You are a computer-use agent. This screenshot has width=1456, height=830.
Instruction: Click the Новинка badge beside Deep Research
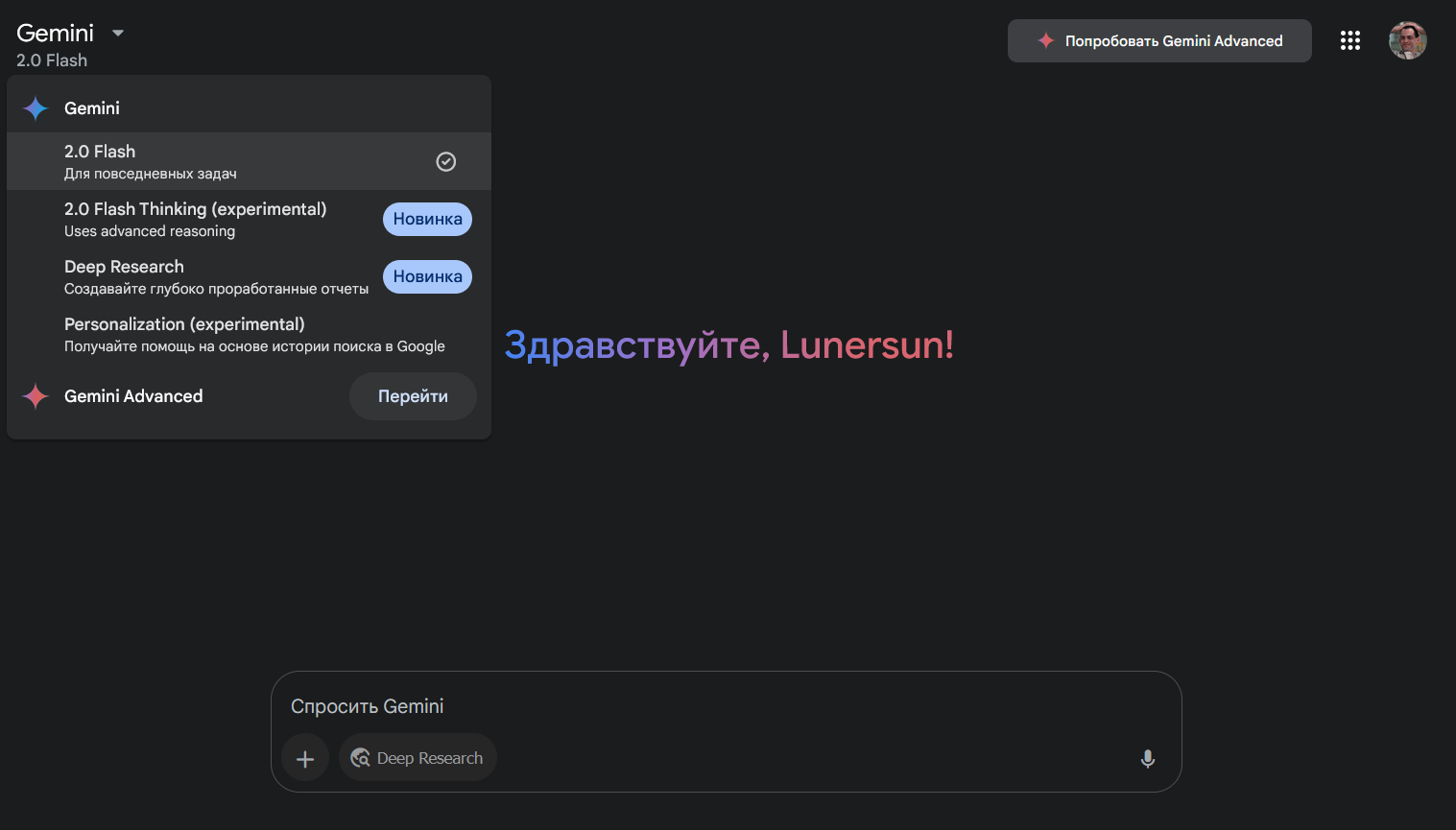point(427,276)
